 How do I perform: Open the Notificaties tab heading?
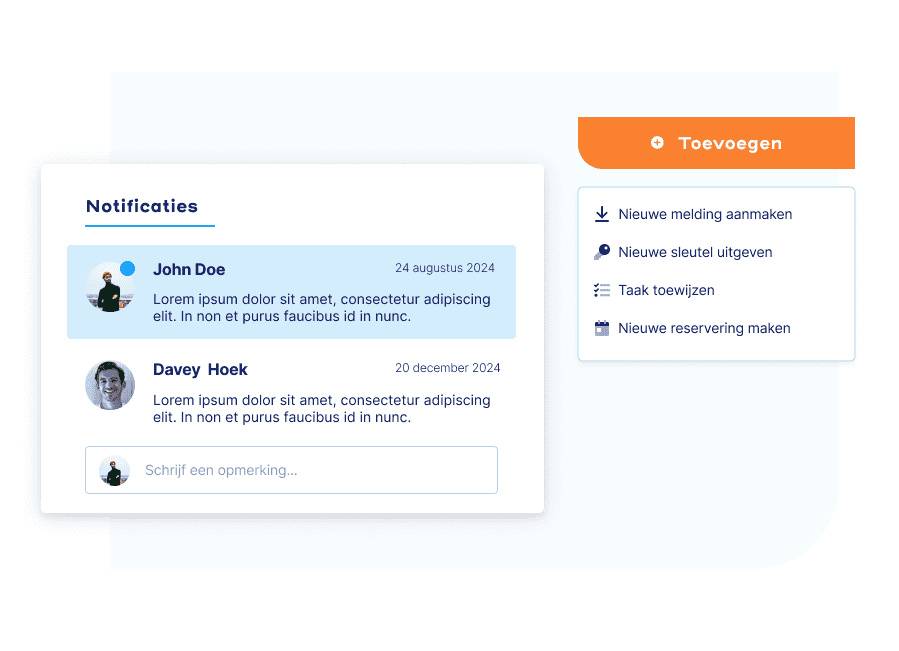142,206
